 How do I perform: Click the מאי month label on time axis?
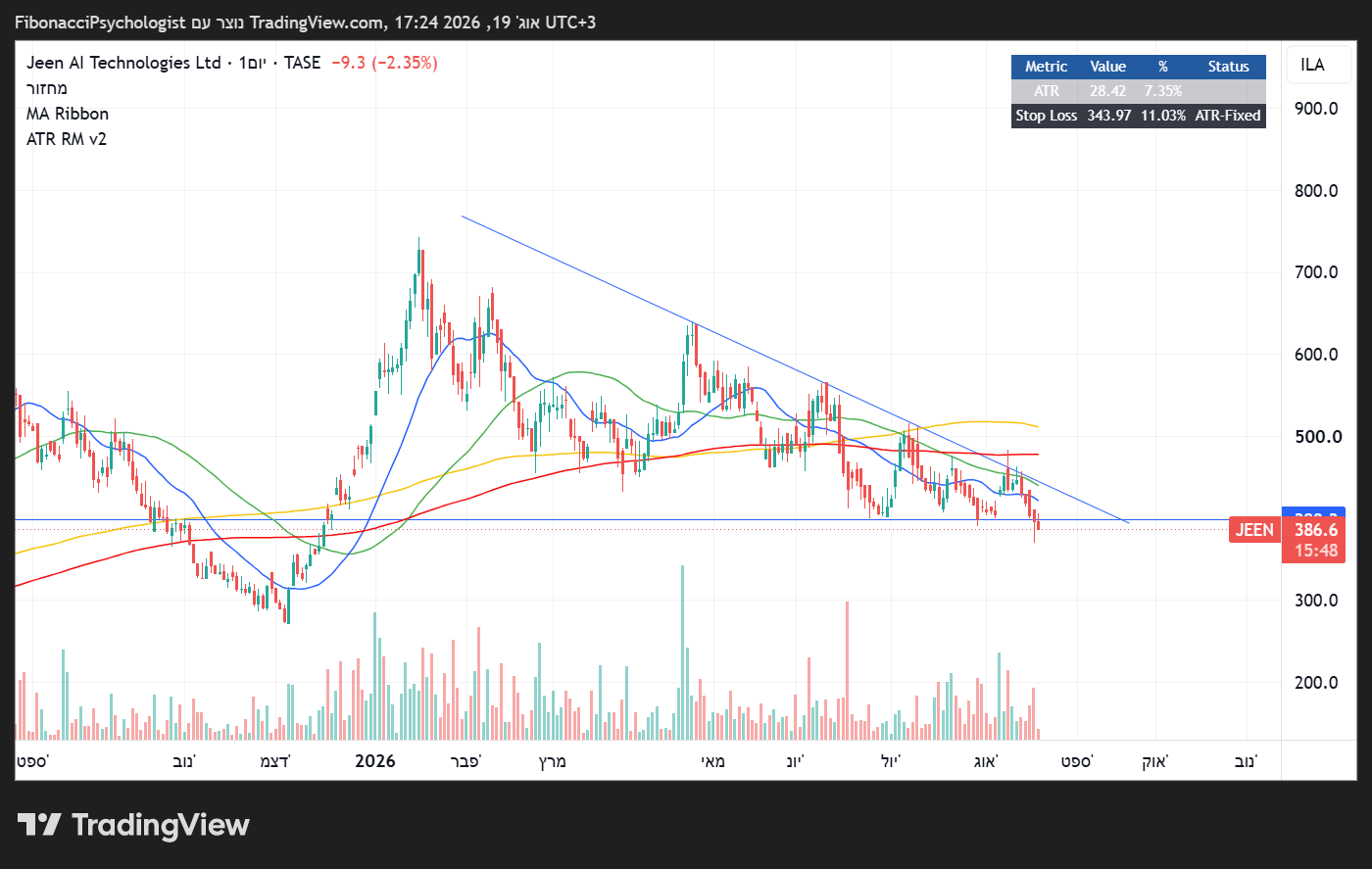[x=712, y=761]
